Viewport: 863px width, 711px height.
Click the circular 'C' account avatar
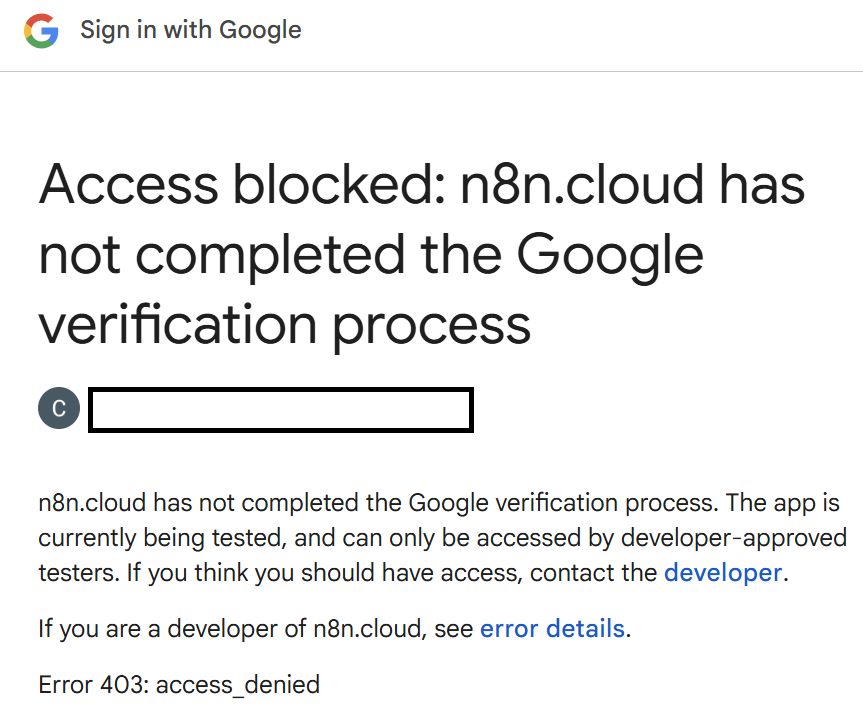tap(59, 410)
